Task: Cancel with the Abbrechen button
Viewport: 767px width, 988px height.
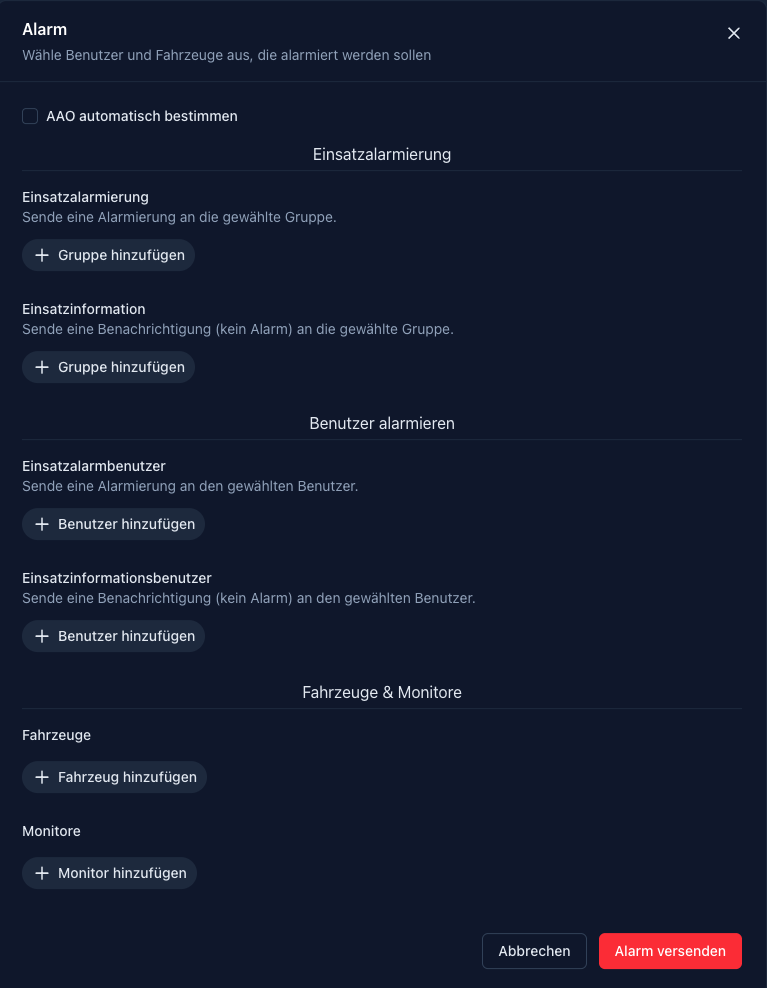Action: 534,951
